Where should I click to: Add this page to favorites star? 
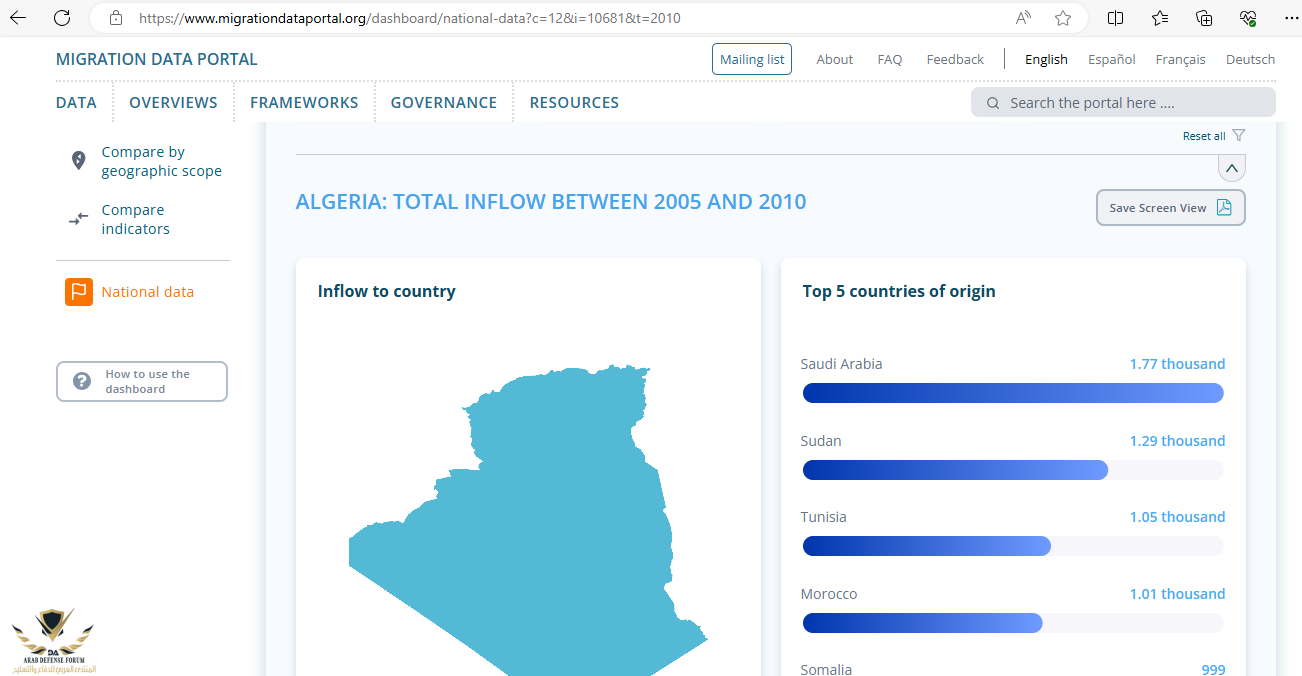click(x=1063, y=18)
